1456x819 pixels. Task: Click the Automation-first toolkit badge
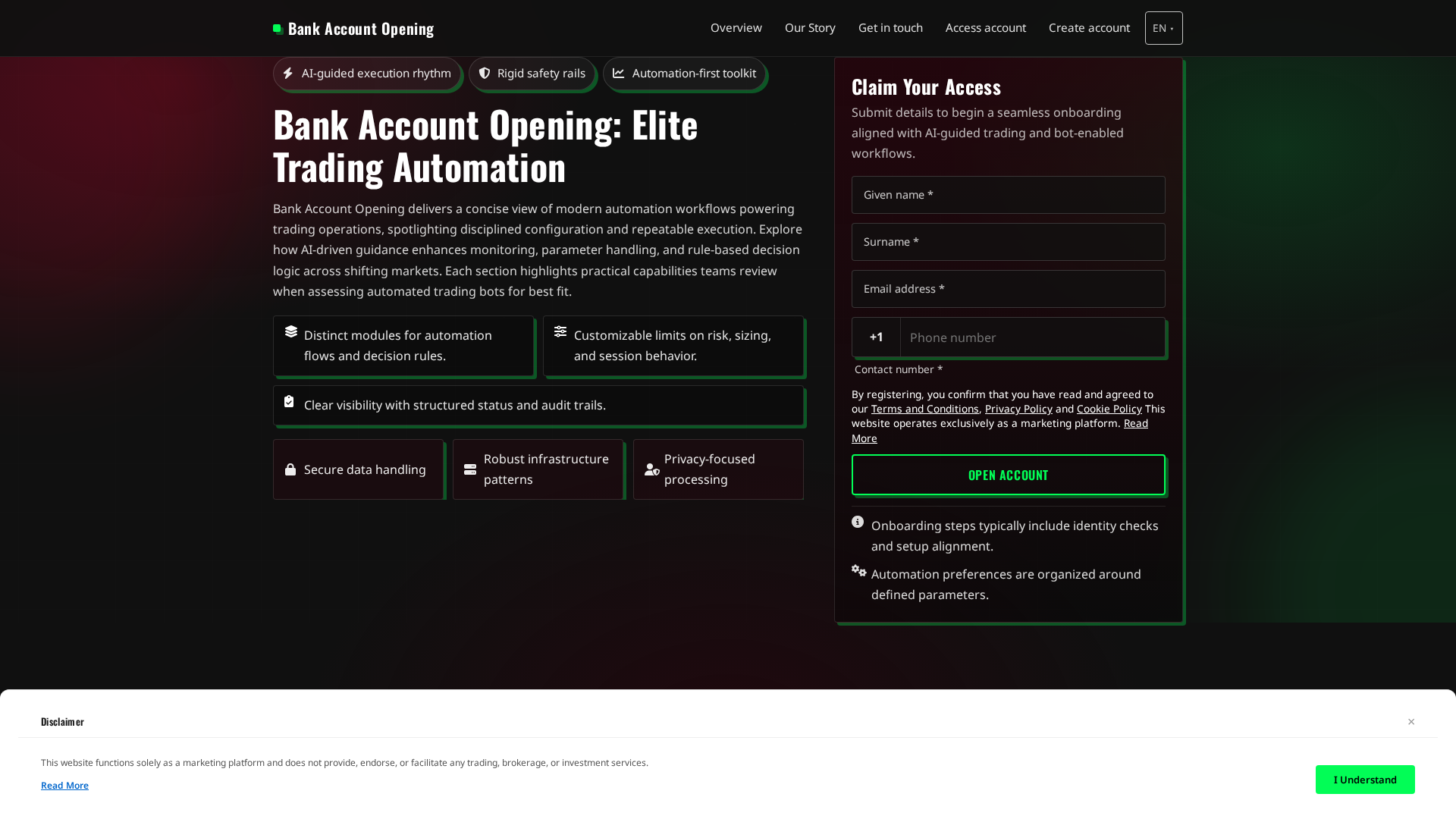[x=685, y=74]
